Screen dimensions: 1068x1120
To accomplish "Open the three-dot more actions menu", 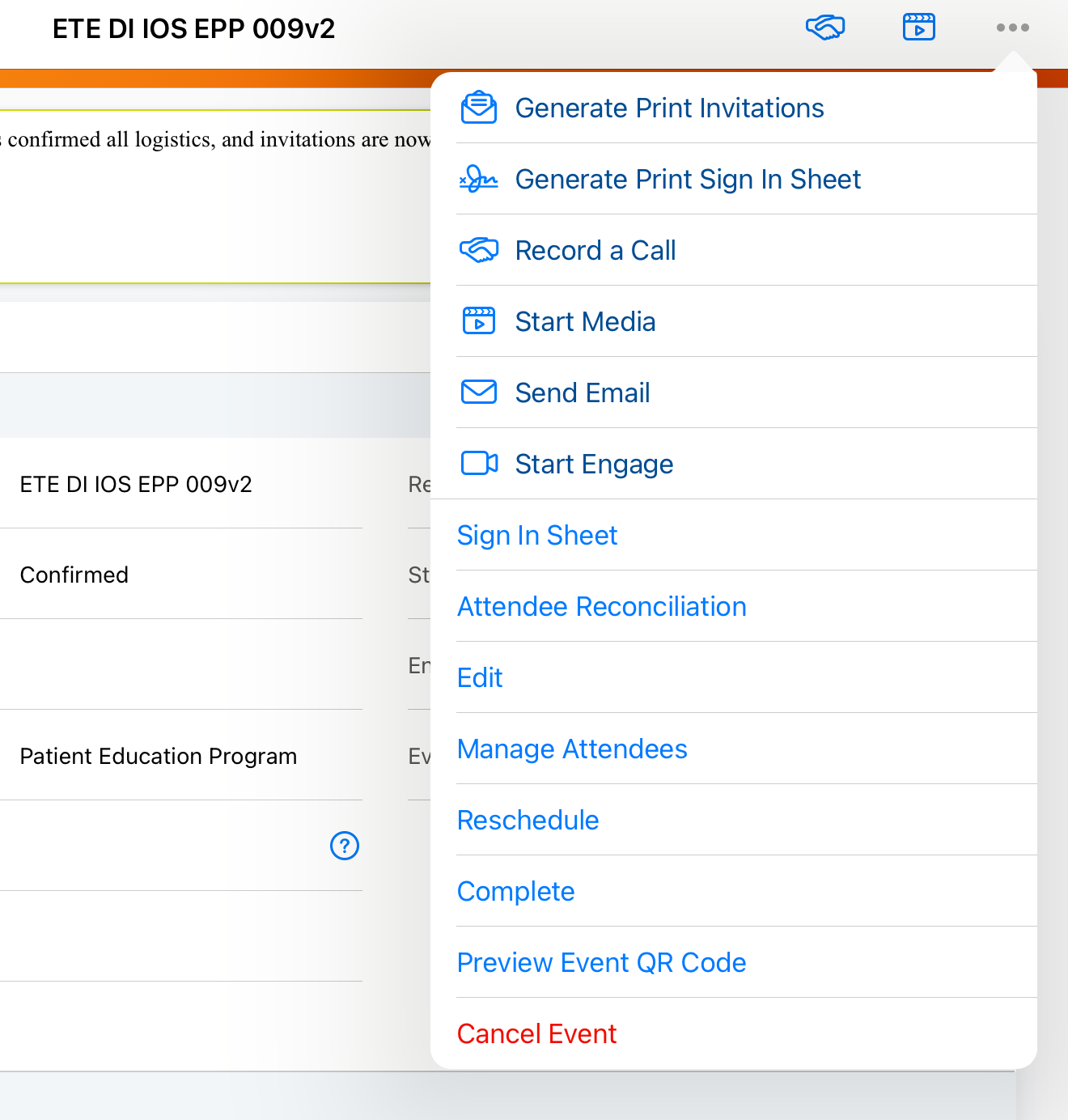I will click(x=1012, y=28).
